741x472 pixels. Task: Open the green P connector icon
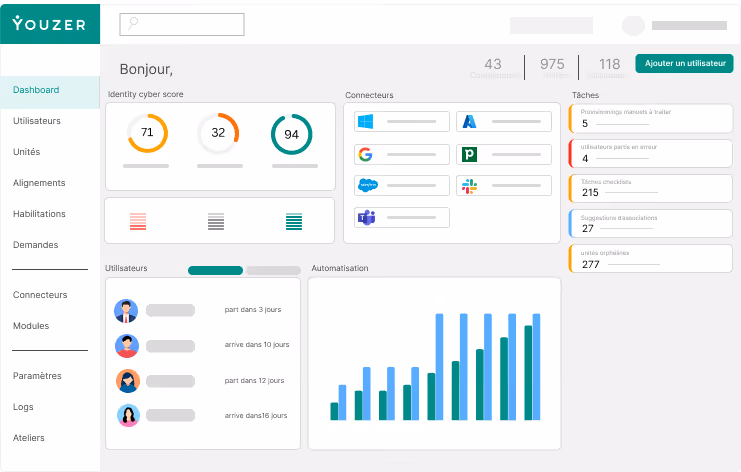469,154
